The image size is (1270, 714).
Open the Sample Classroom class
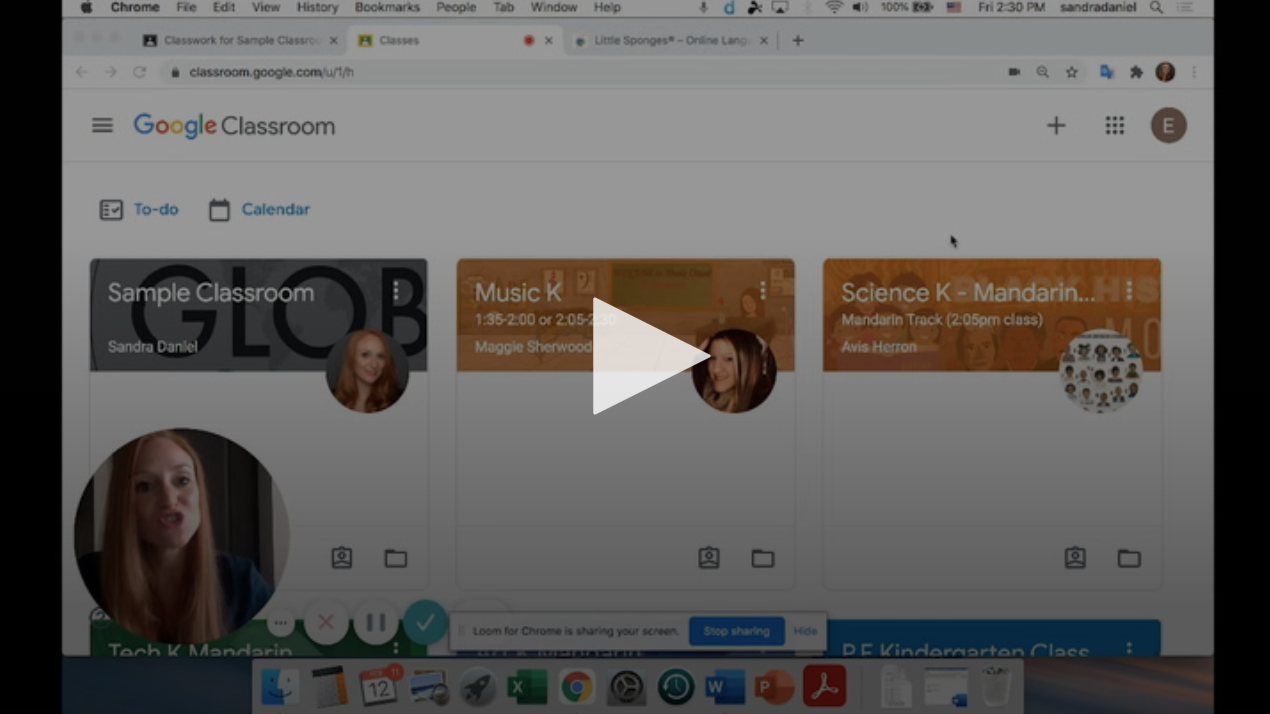coord(211,293)
